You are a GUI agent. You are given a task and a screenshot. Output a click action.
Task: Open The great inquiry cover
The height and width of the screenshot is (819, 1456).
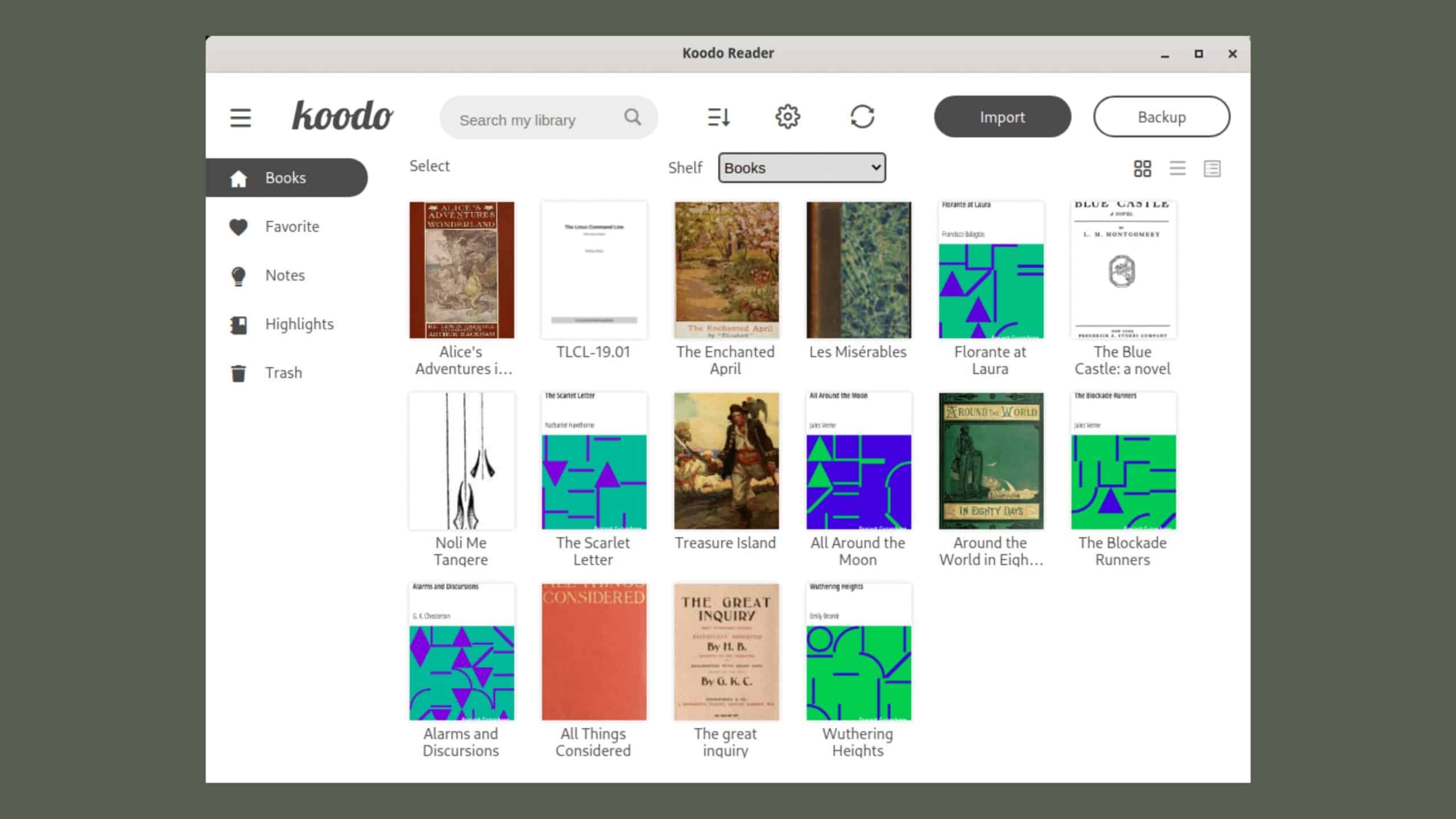[726, 652]
